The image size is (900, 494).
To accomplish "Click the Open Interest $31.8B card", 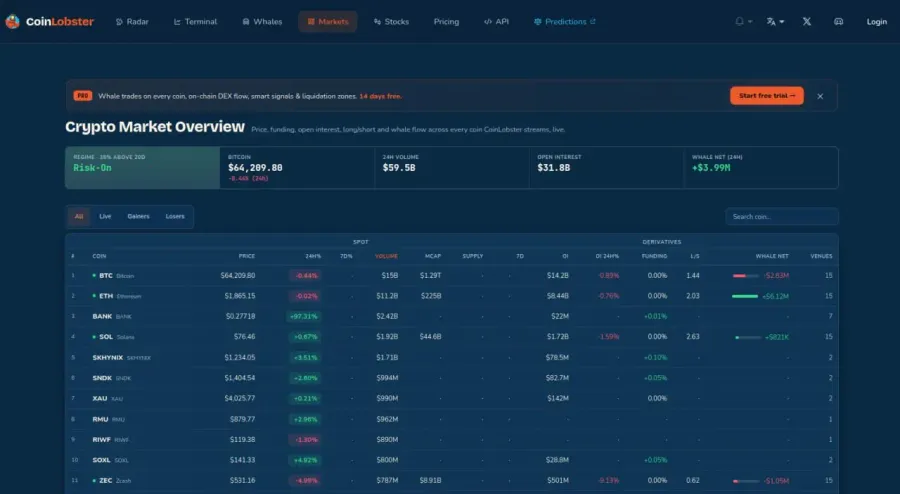I will point(606,168).
